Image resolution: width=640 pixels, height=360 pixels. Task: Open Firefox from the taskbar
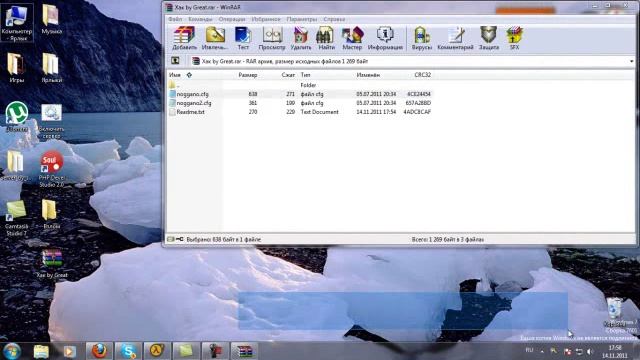coord(99,351)
